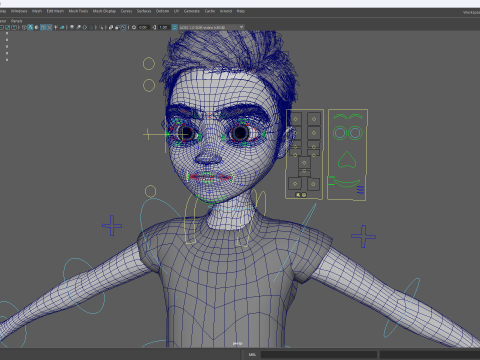The width and height of the screenshot is (480, 360).
Task: Select the blue slider lines near mouth
Action: (360, 190)
